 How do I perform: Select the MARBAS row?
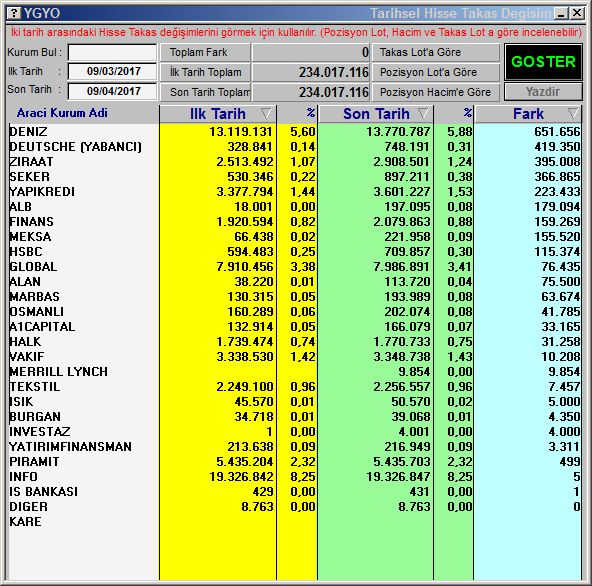click(294, 297)
